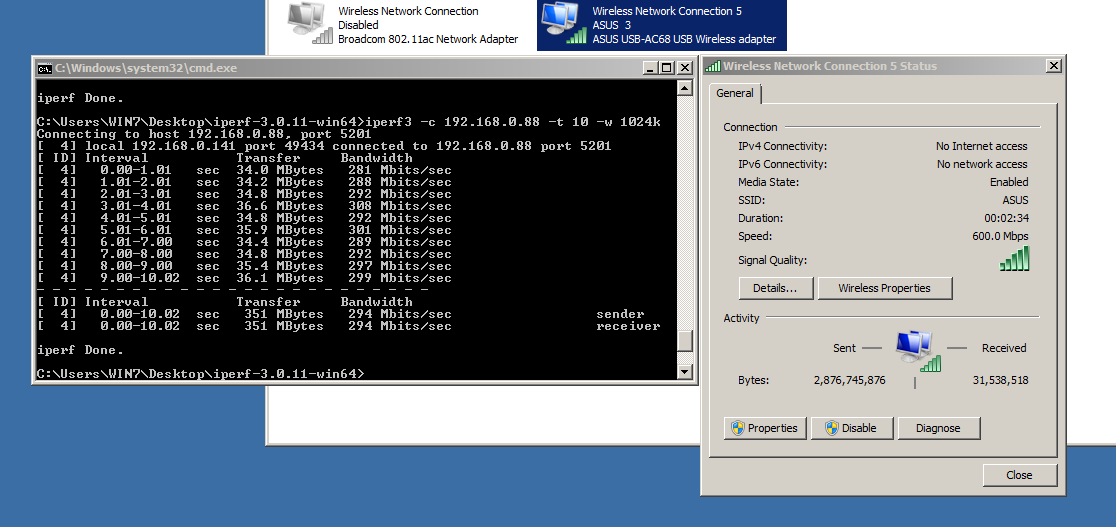
Task: Click the Activity computers network icon
Action: tap(917, 350)
